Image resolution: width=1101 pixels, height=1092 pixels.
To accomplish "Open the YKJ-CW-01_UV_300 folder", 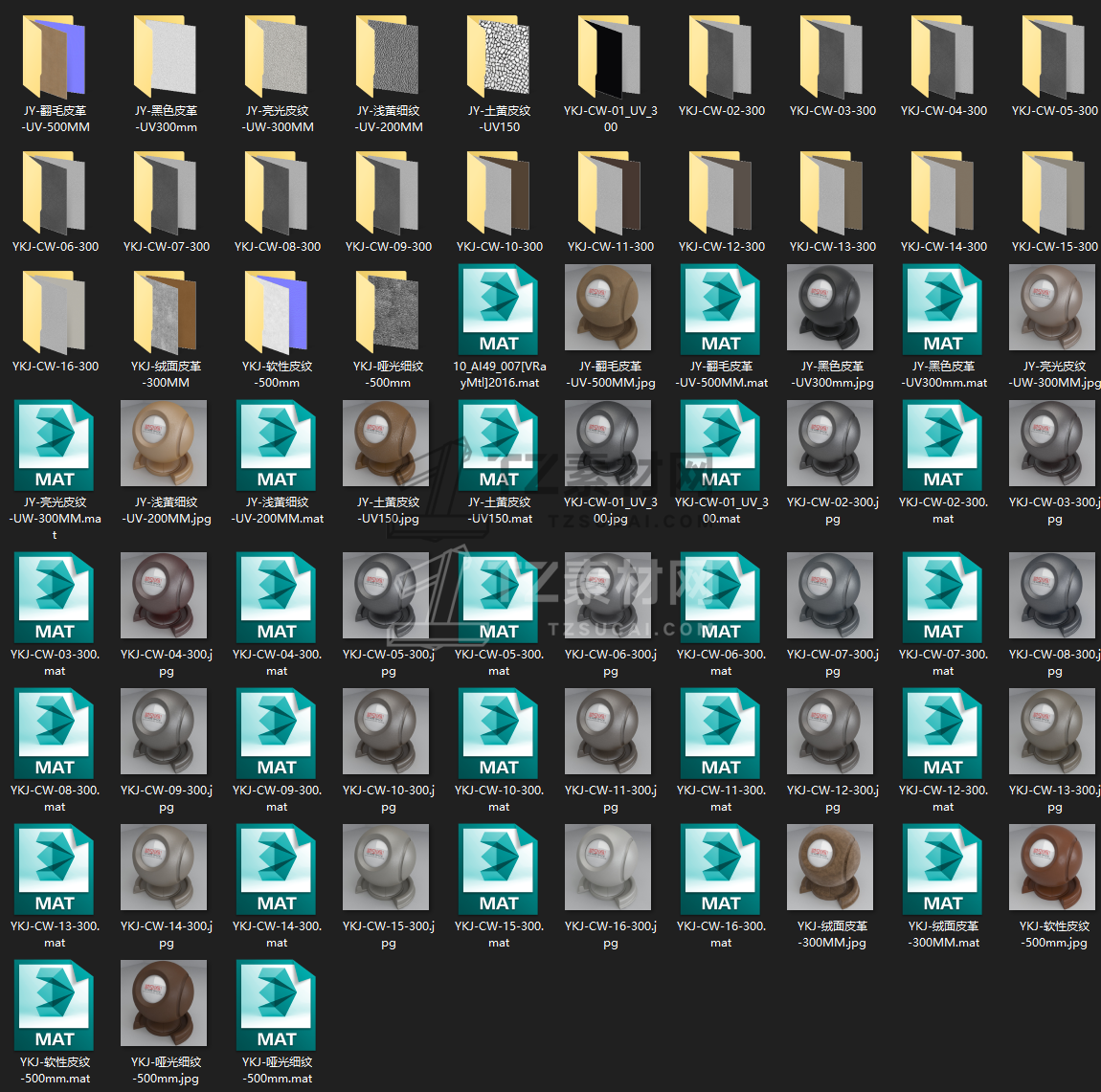I will click(x=610, y=57).
